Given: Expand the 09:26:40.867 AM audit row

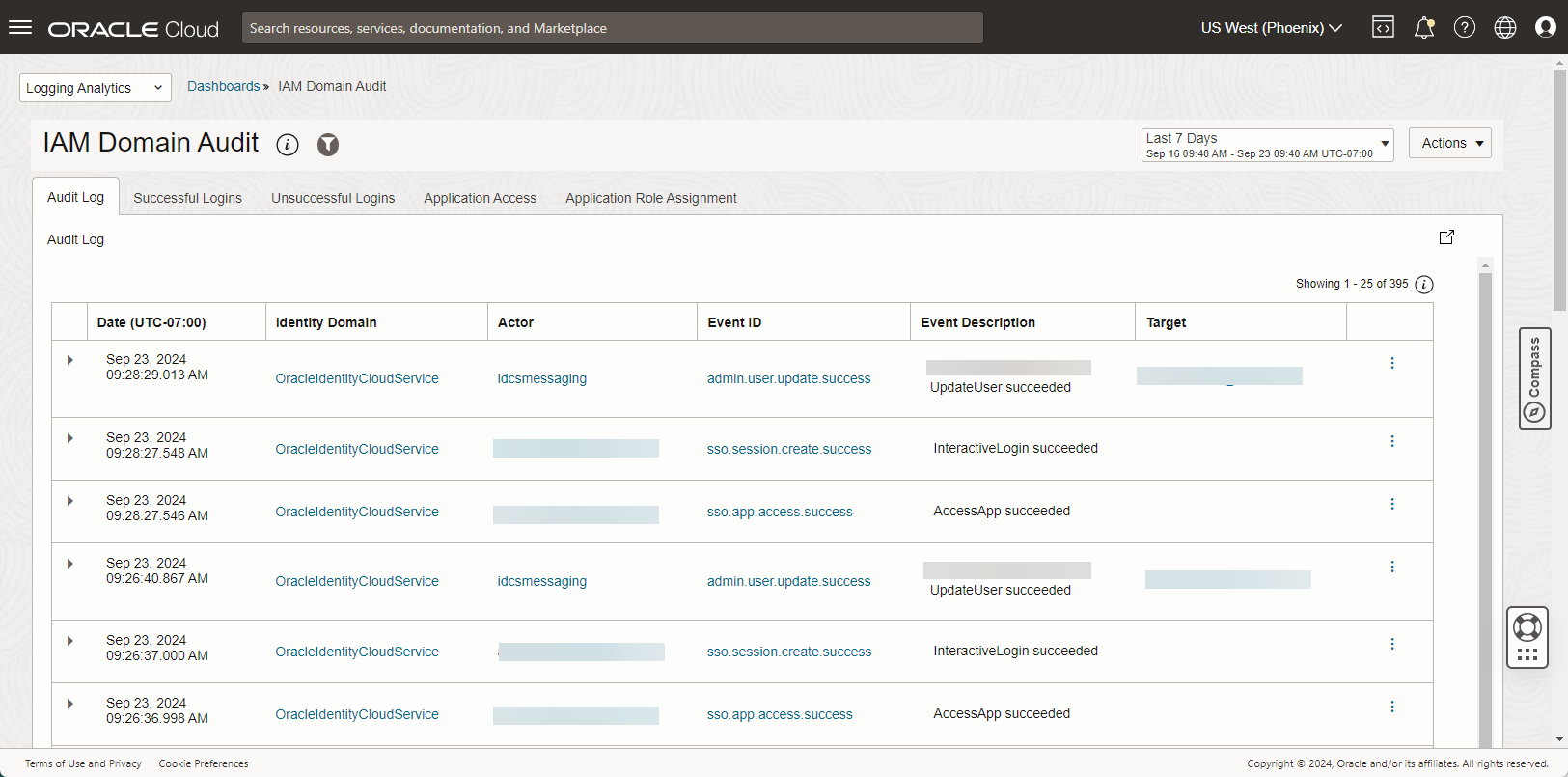Looking at the screenshot, I should [x=70, y=564].
